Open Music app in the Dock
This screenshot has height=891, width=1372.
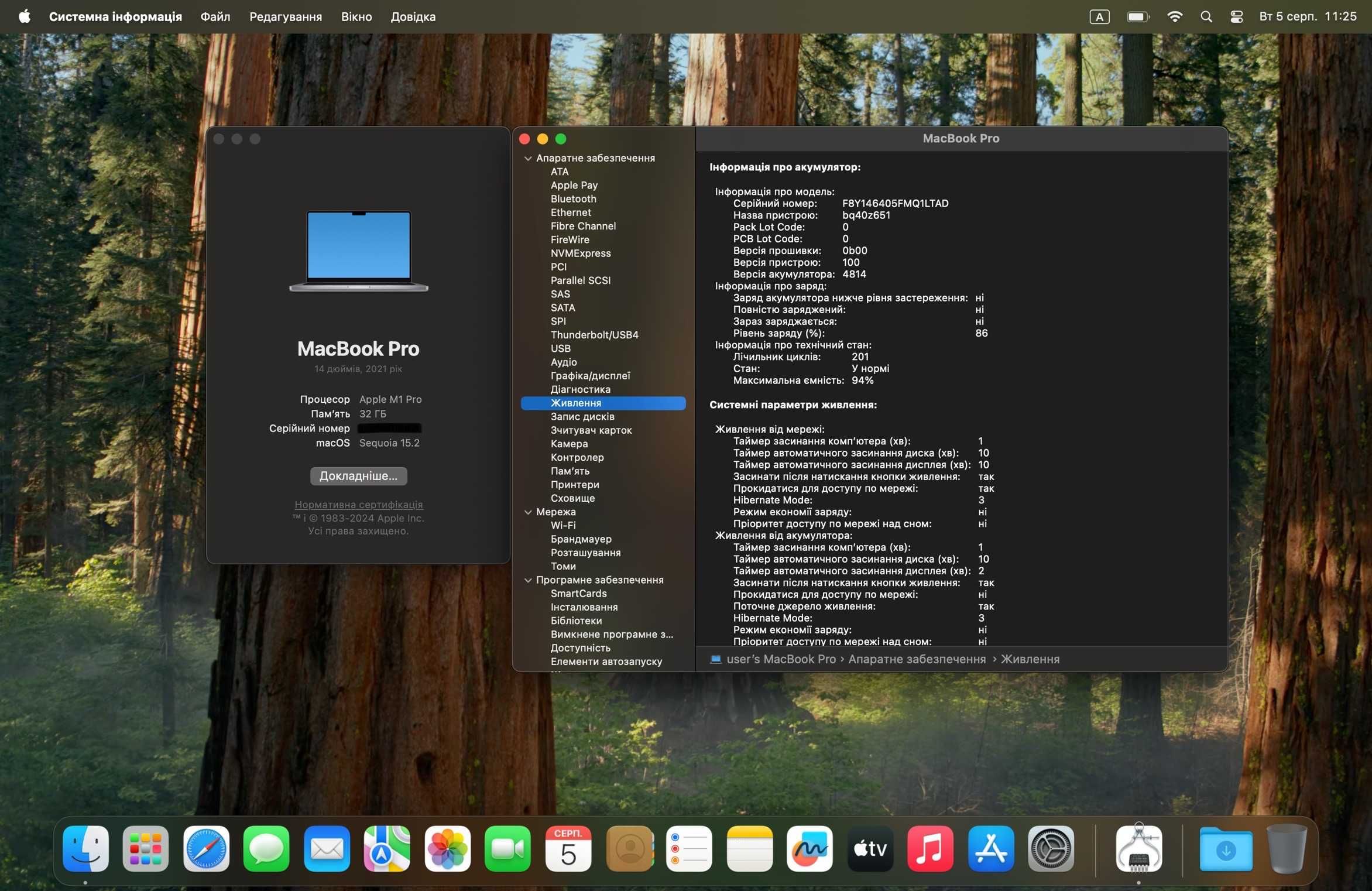point(930,848)
